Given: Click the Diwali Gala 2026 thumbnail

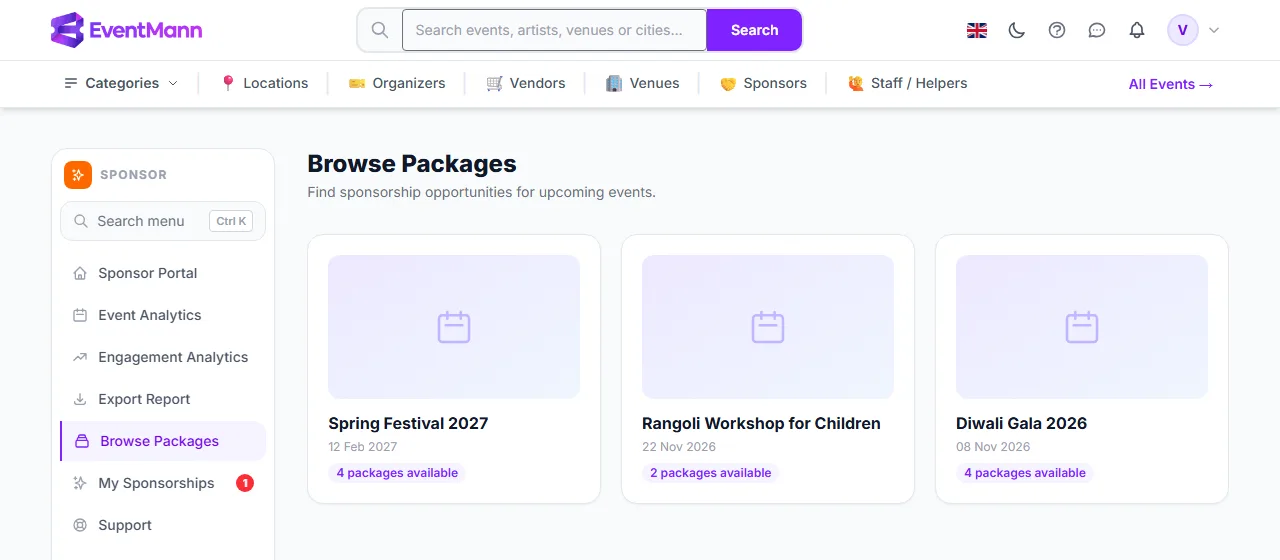Looking at the screenshot, I should (x=1082, y=327).
